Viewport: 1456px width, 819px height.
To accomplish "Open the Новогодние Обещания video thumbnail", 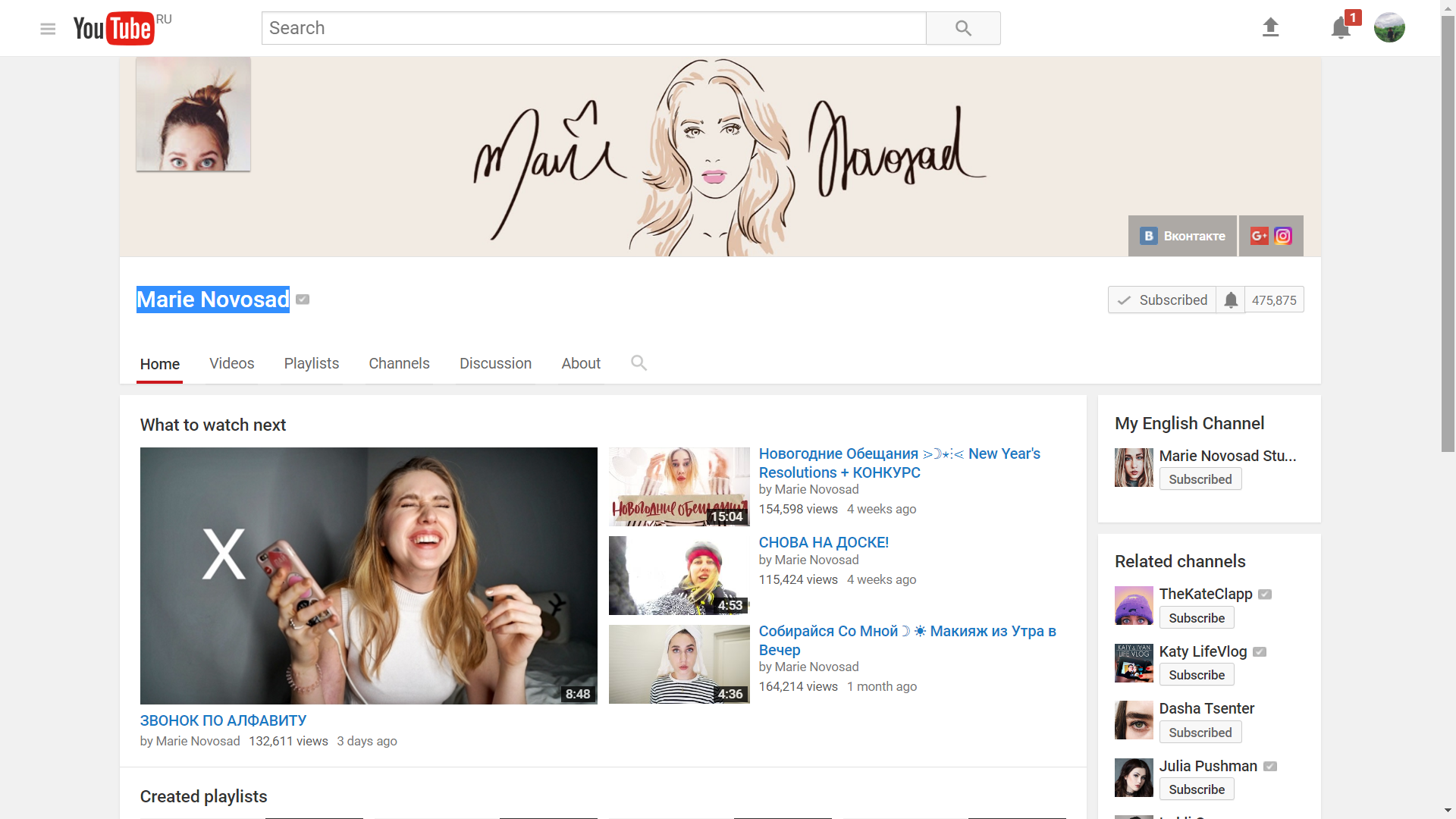I will [x=679, y=487].
